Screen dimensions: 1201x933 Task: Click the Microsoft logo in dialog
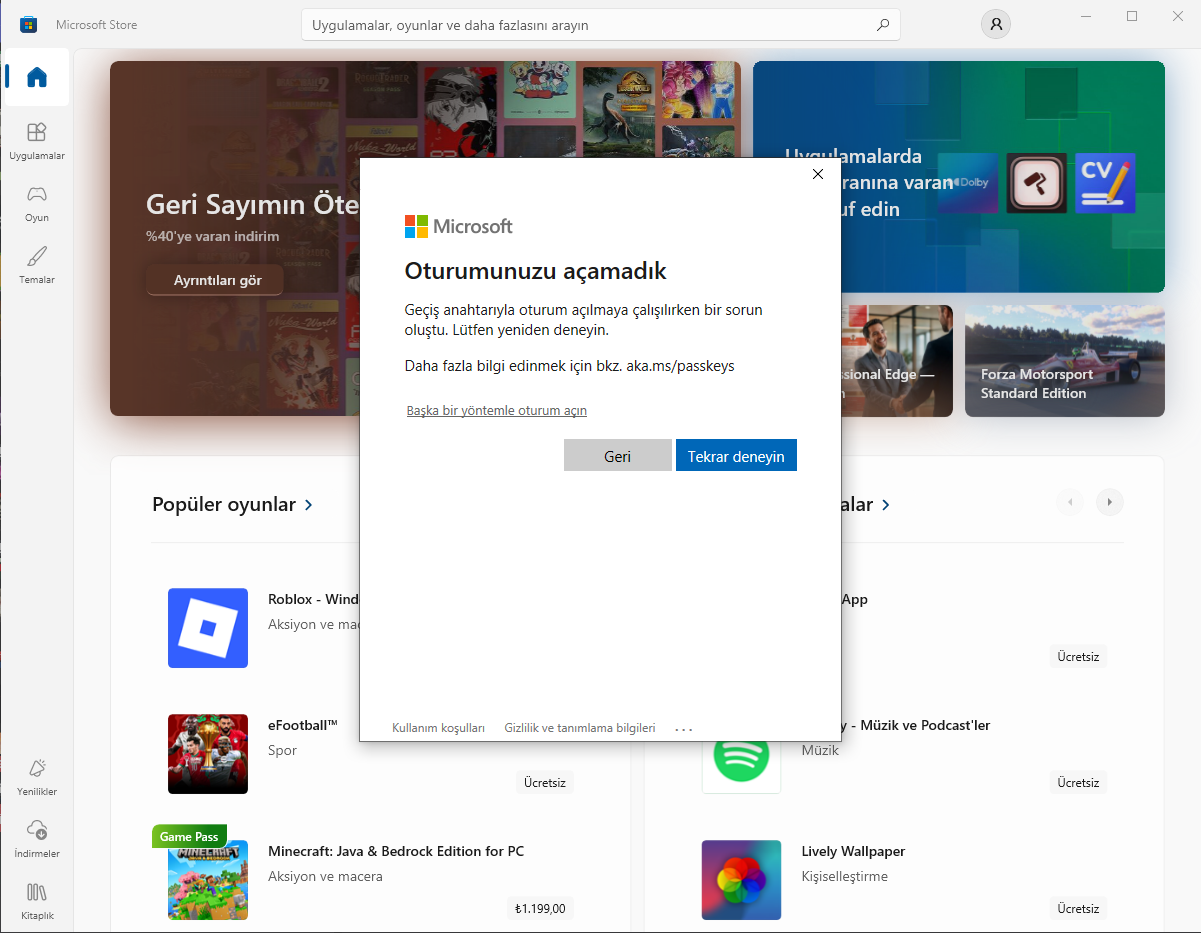pos(458,226)
